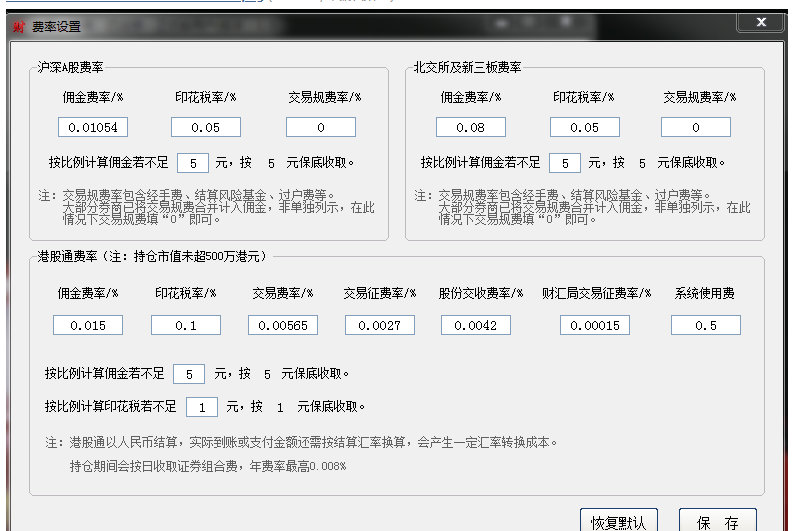The width and height of the screenshot is (797, 531).
Task: Click 港股通 minimum 印花税 field showing 1
Action: [202, 406]
